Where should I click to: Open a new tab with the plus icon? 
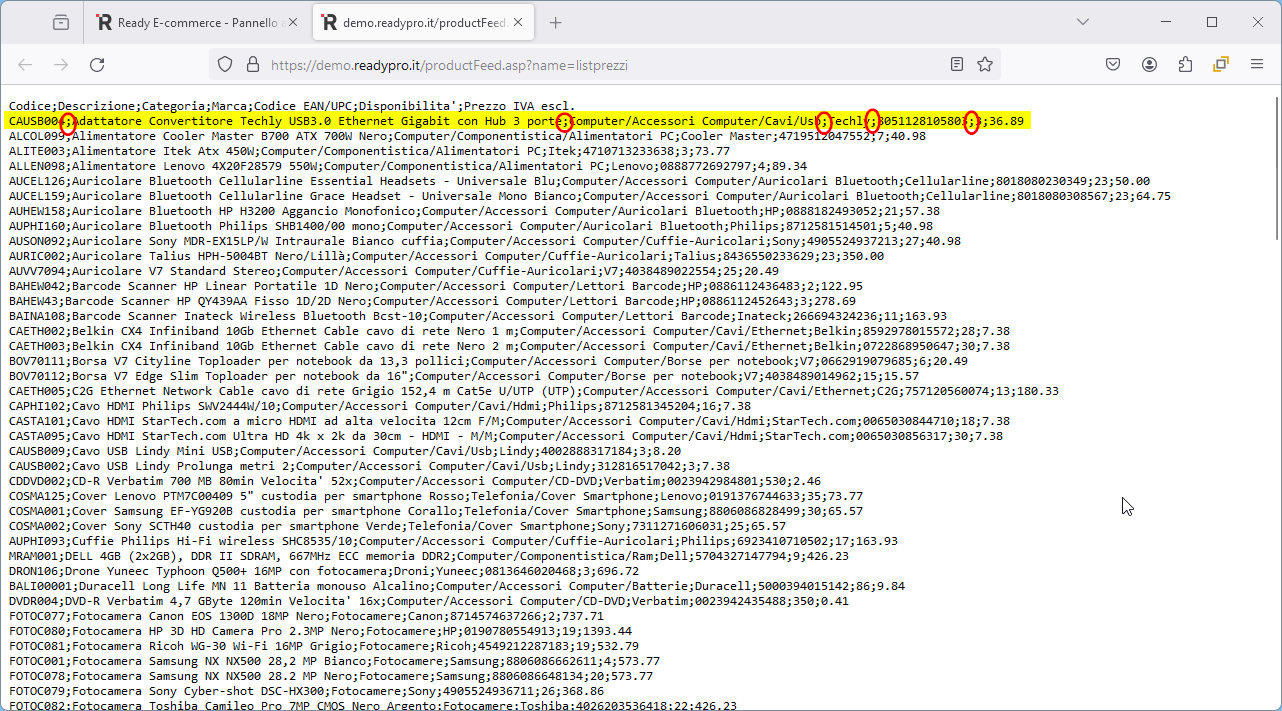pyautogui.click(x=556, y=22)
